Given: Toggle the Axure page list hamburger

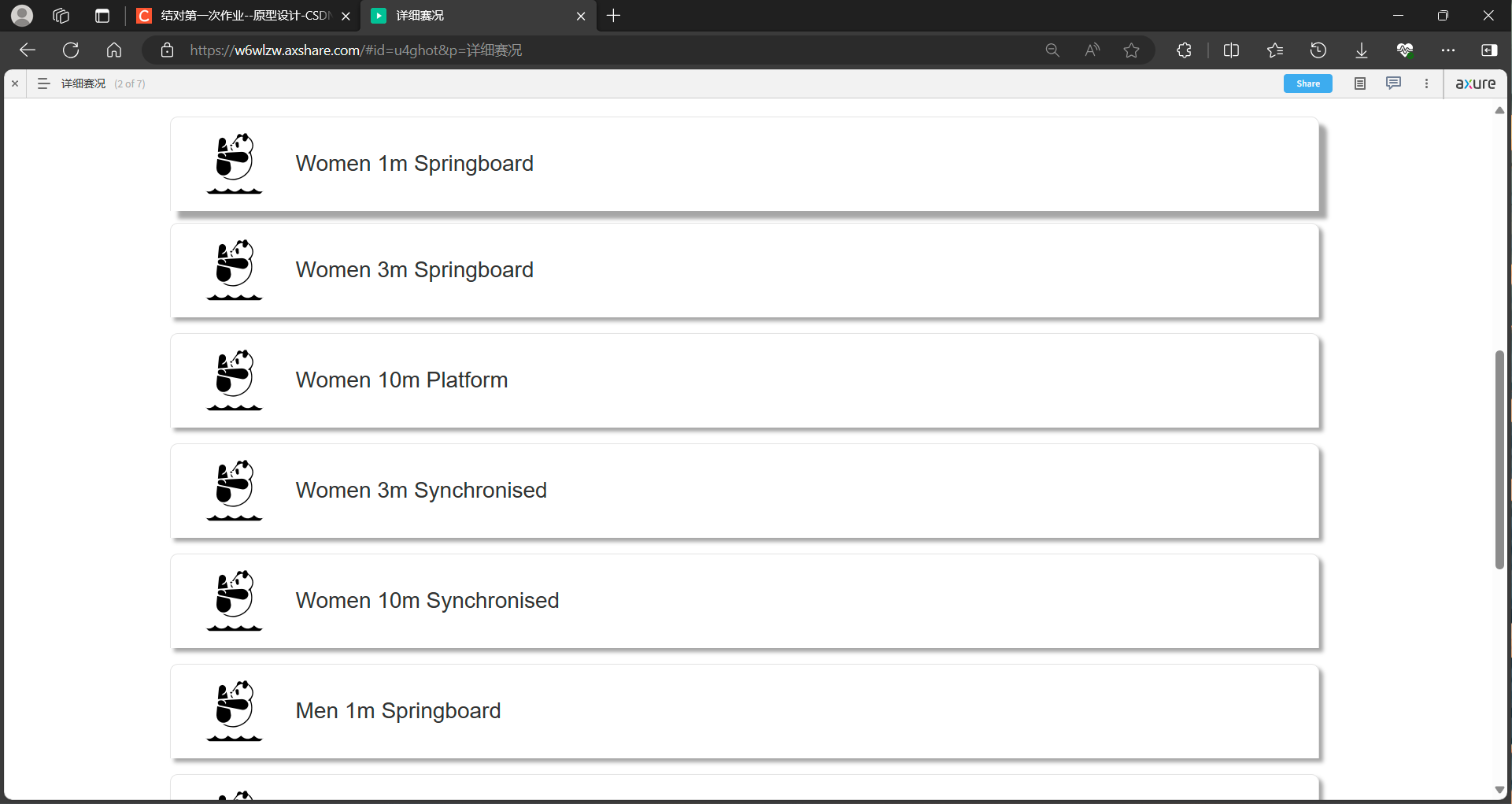Looking at the screenshot, I should tap(44, 83).
